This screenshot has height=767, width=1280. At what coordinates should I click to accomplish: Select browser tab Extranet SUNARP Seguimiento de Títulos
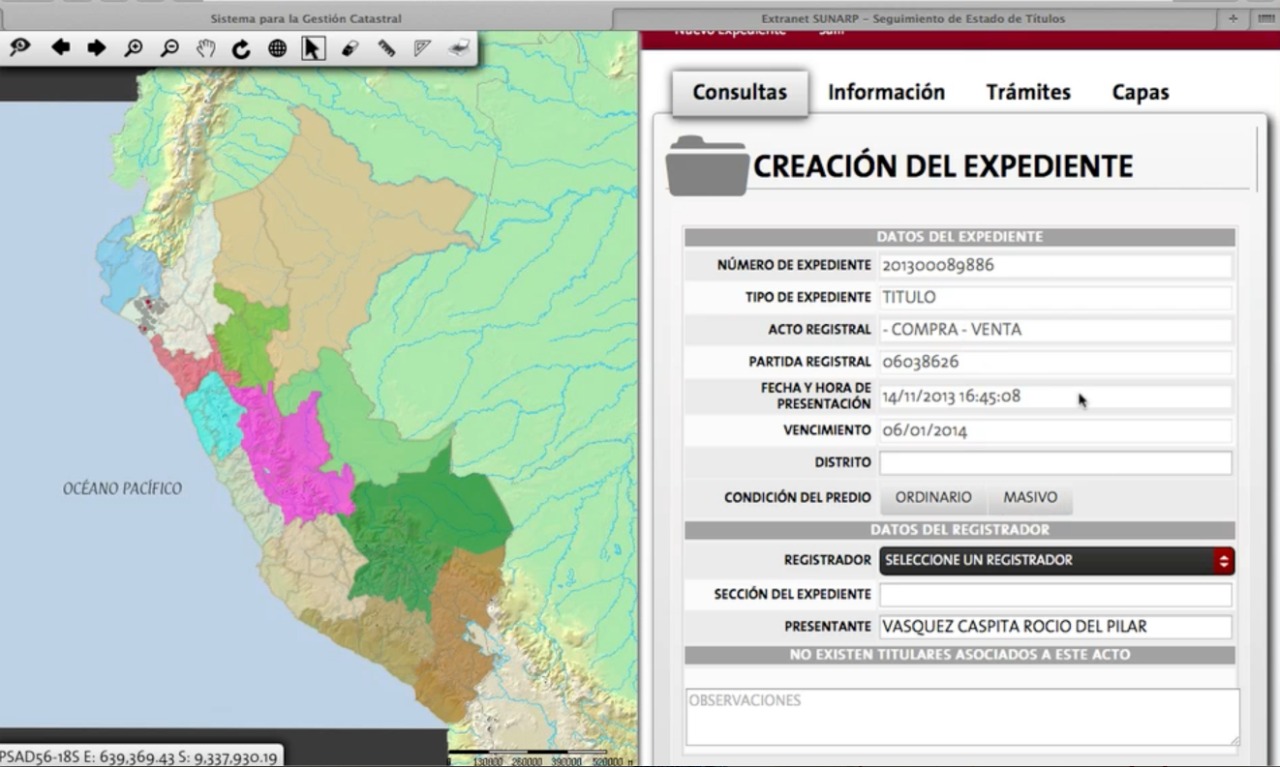(x=912, y=19)
